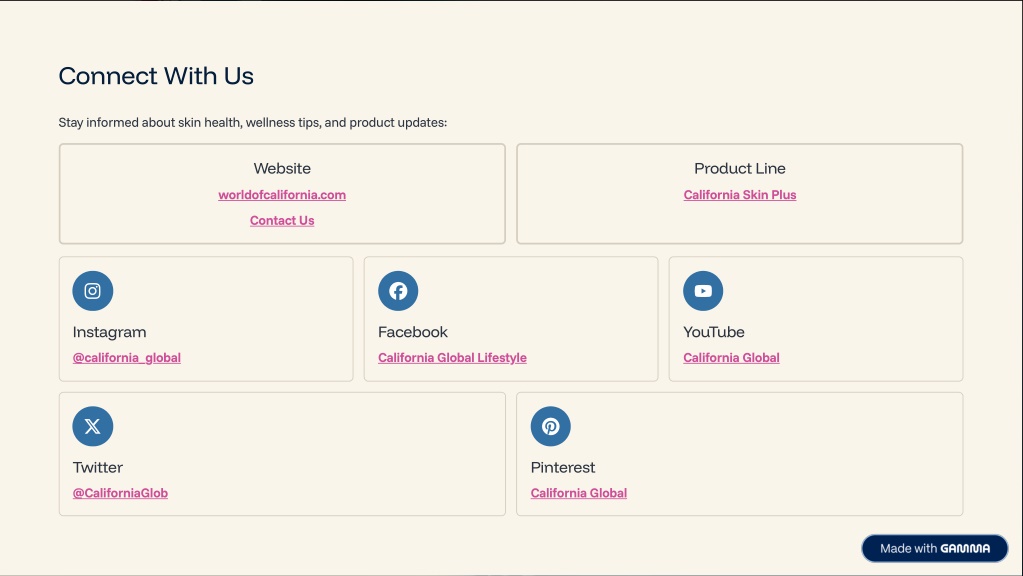This screenshot has height=576, width=1023.
Task: Open the YouTube California Global link
Action: (731, 357)
